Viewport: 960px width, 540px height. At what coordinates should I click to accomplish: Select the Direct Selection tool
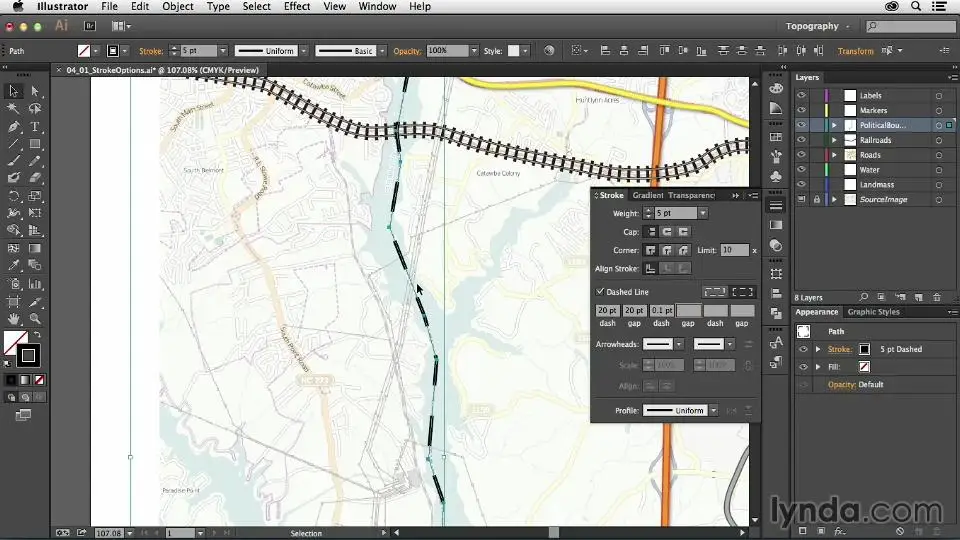pyautogui.click(x=35, y=92)
